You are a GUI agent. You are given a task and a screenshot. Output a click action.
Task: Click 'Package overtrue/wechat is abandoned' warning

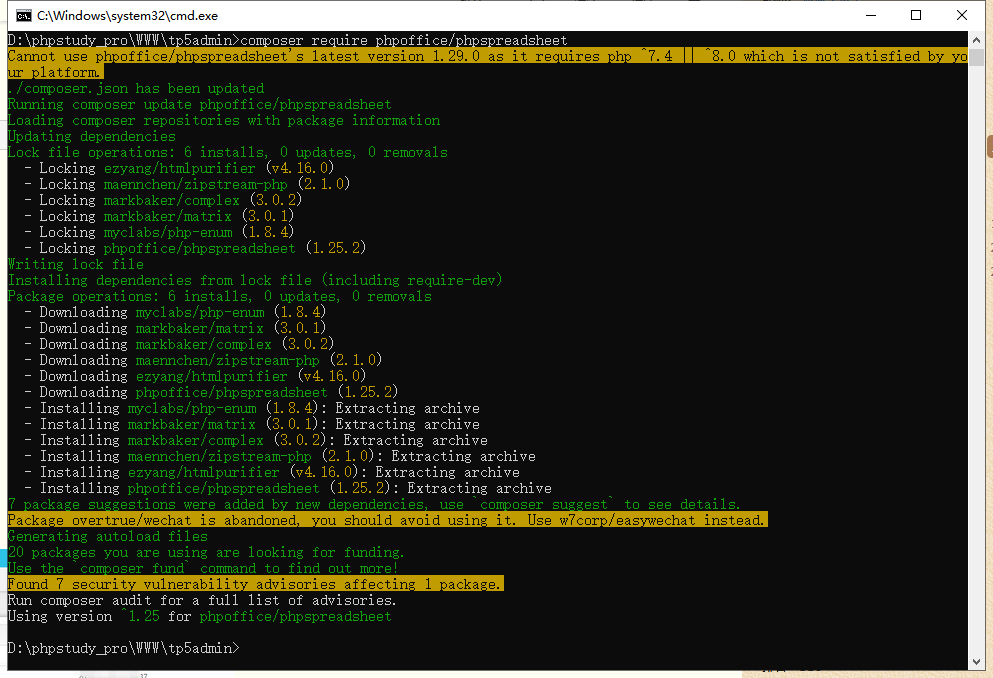click(x=388, y=520)
